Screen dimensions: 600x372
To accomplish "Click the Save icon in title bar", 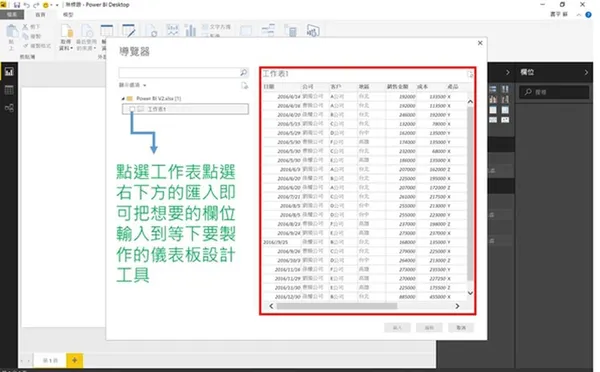I will coord(17,5).
